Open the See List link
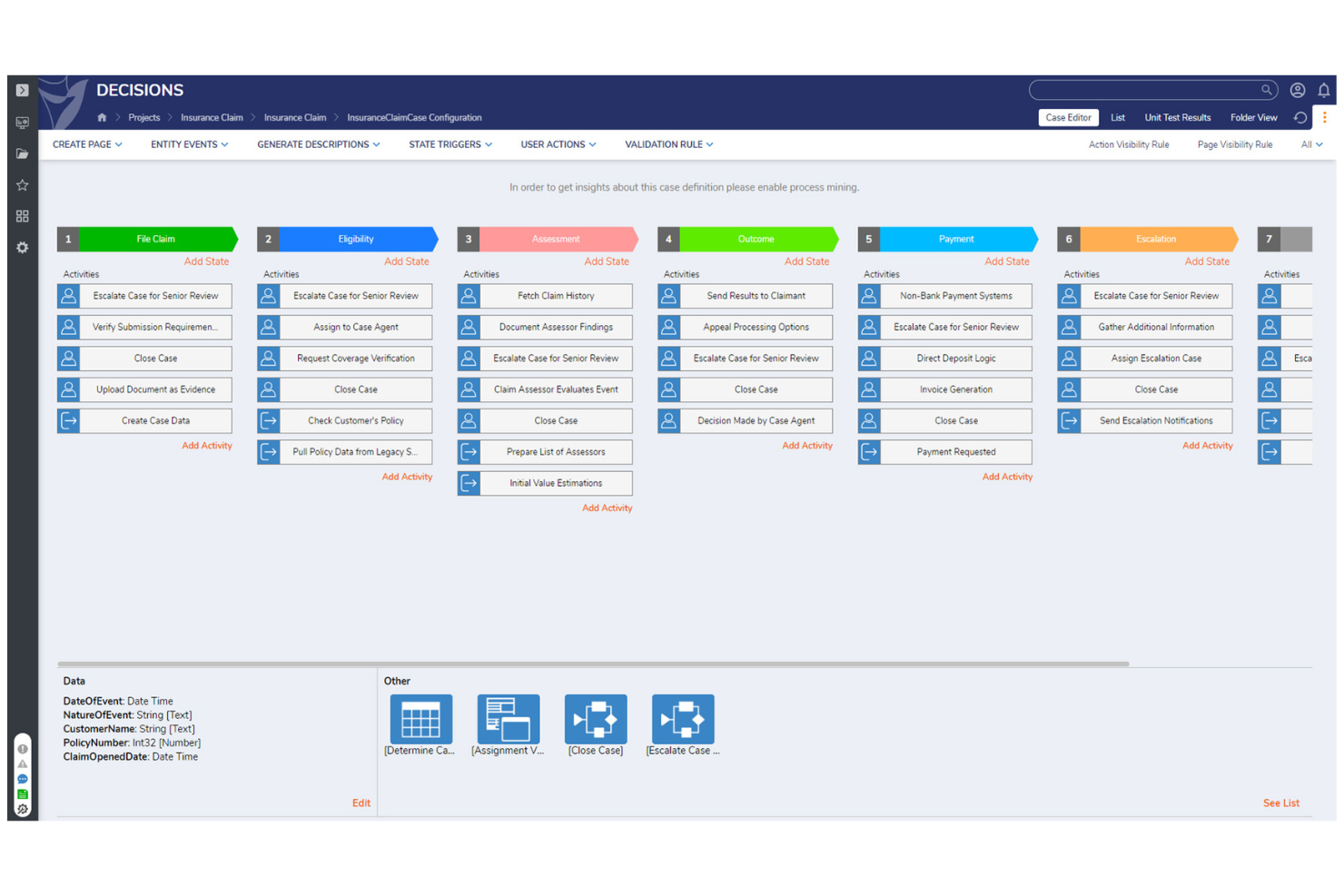 (x=1280, y=802)
